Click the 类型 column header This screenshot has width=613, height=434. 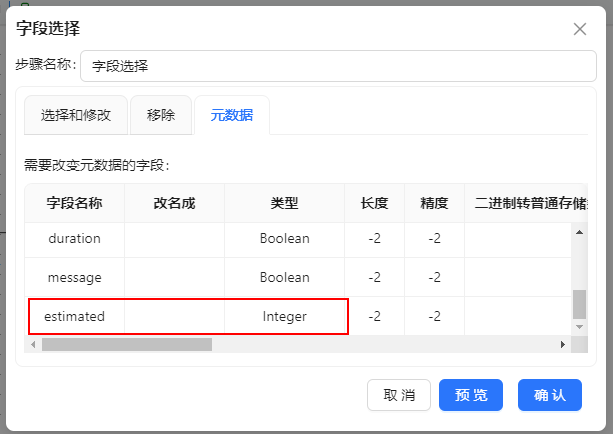285,203
